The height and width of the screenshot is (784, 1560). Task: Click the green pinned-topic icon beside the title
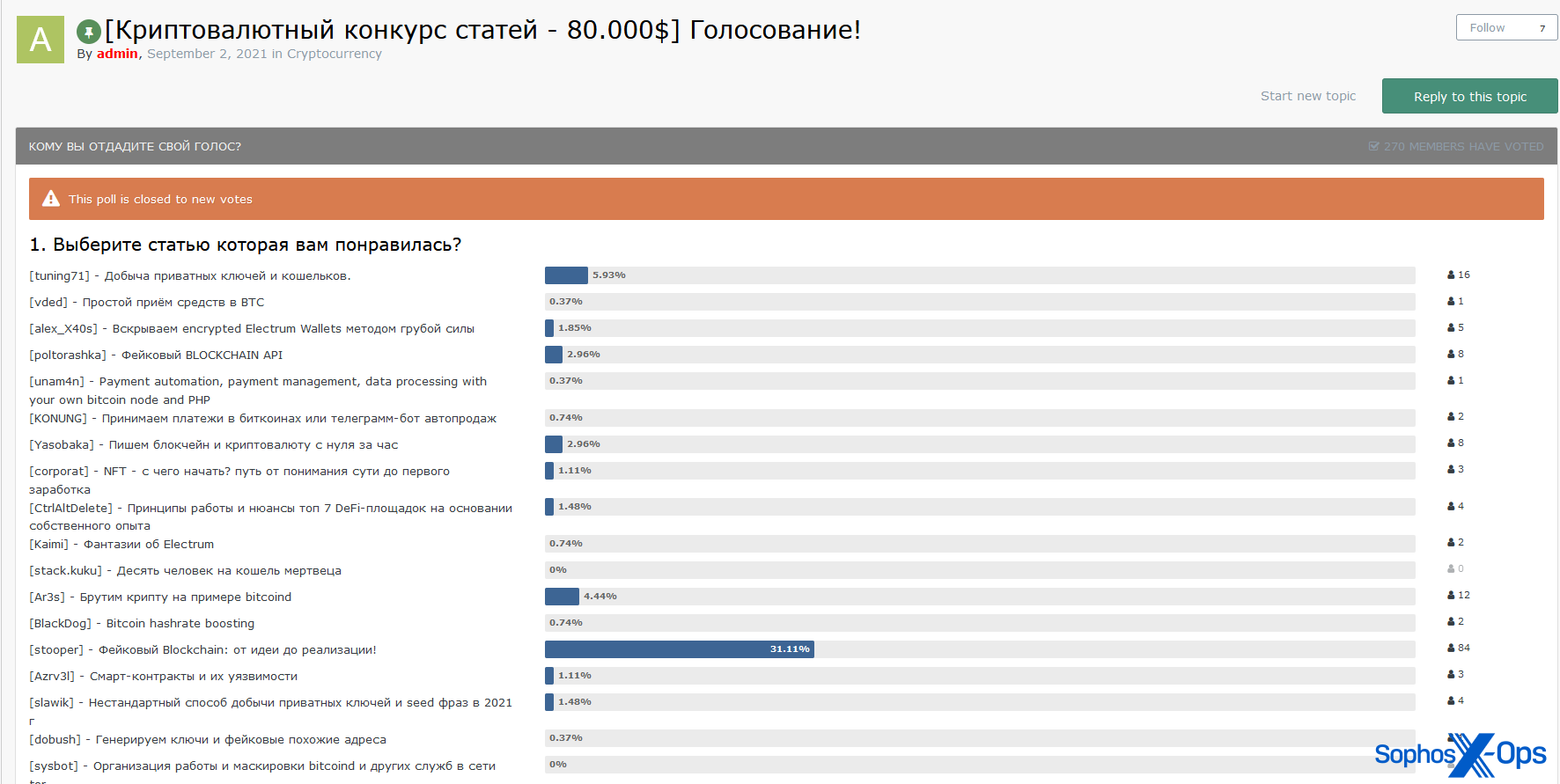[x=88, y=33]
